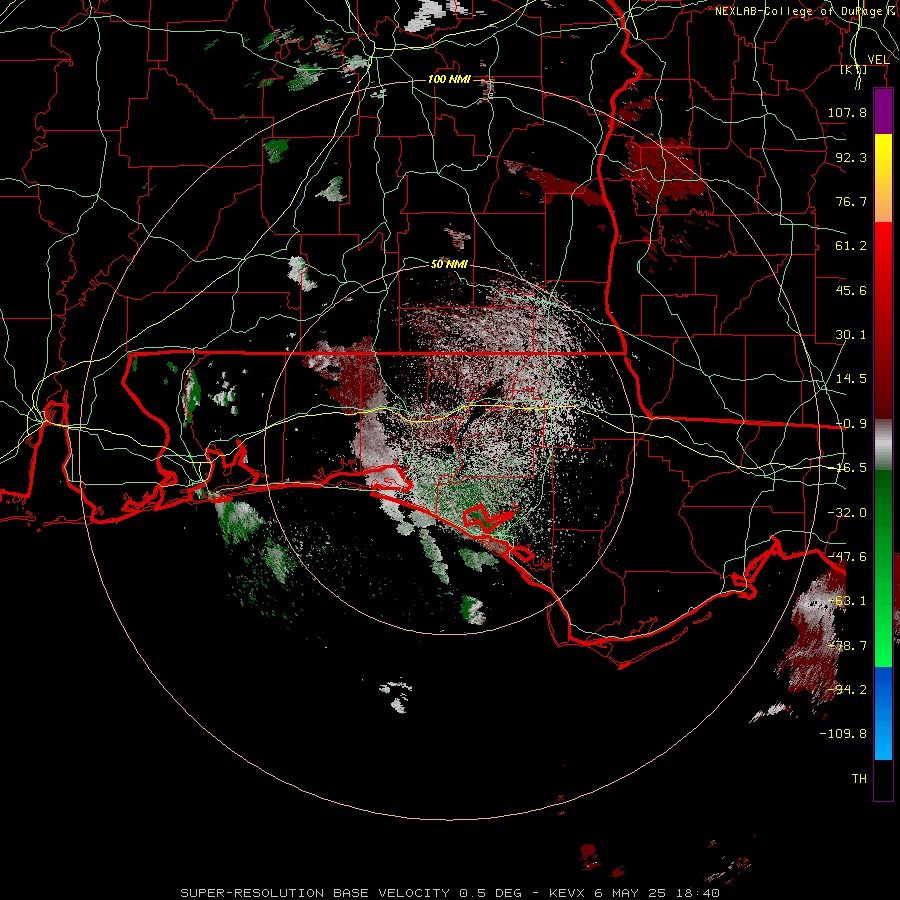Screen dimensions: 900x900
Task: Click the KEVX radar site identifier
Action: (567, 893)
